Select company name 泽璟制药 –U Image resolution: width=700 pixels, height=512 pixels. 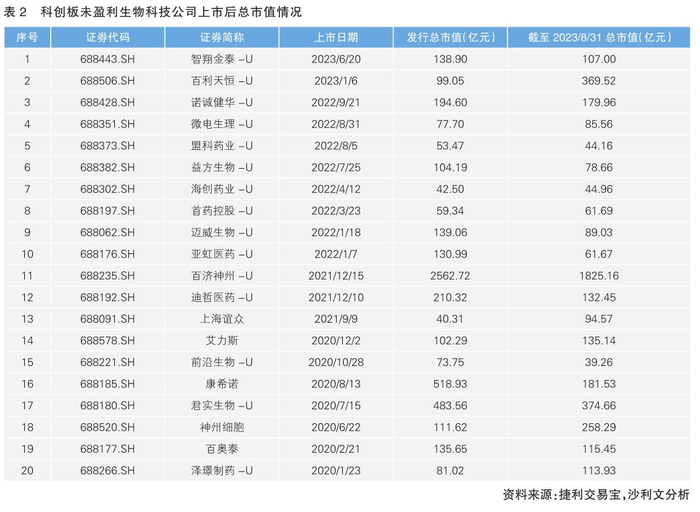(x=222, y=470)
